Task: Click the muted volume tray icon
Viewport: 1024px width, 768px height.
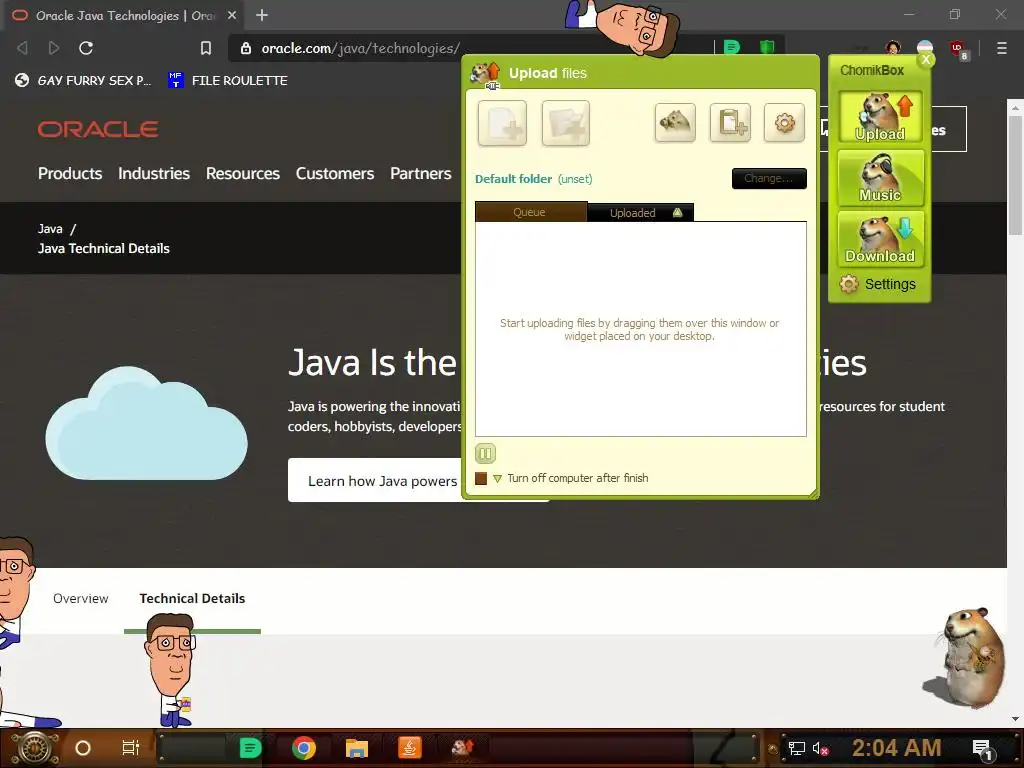Action: [x=820, y=748]
